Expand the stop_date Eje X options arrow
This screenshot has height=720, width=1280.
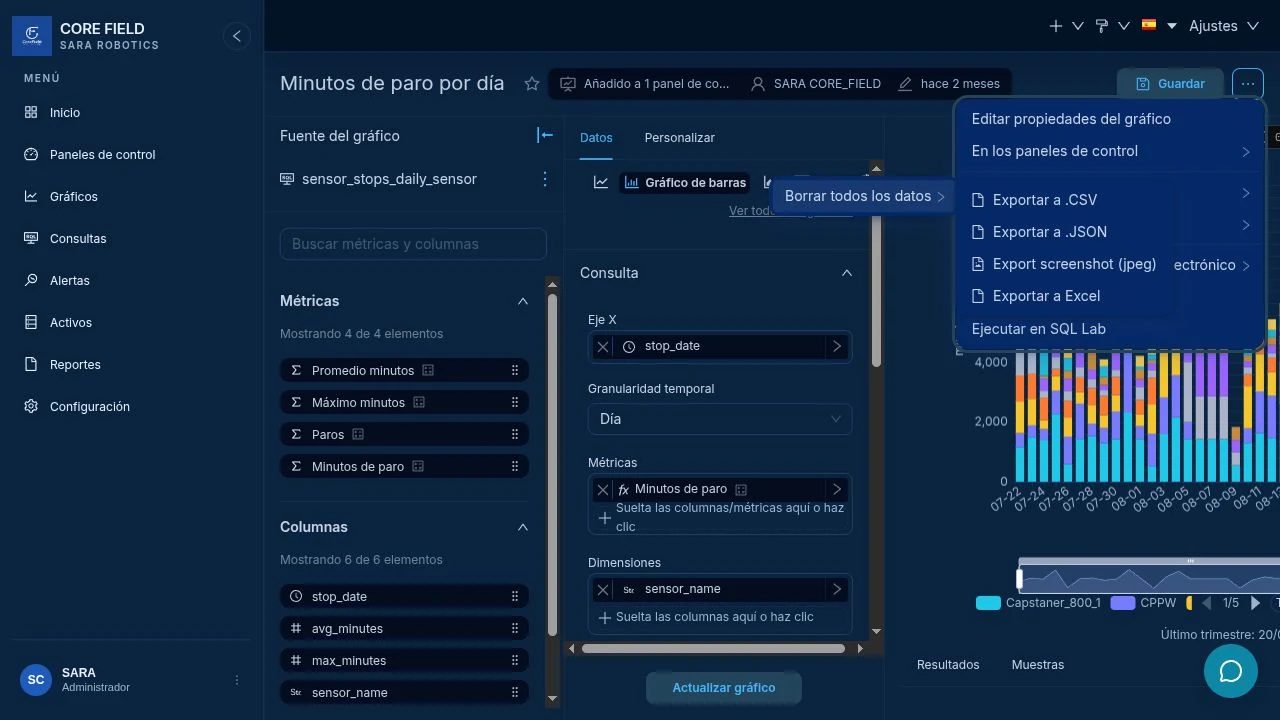click(x=837, y=347)
